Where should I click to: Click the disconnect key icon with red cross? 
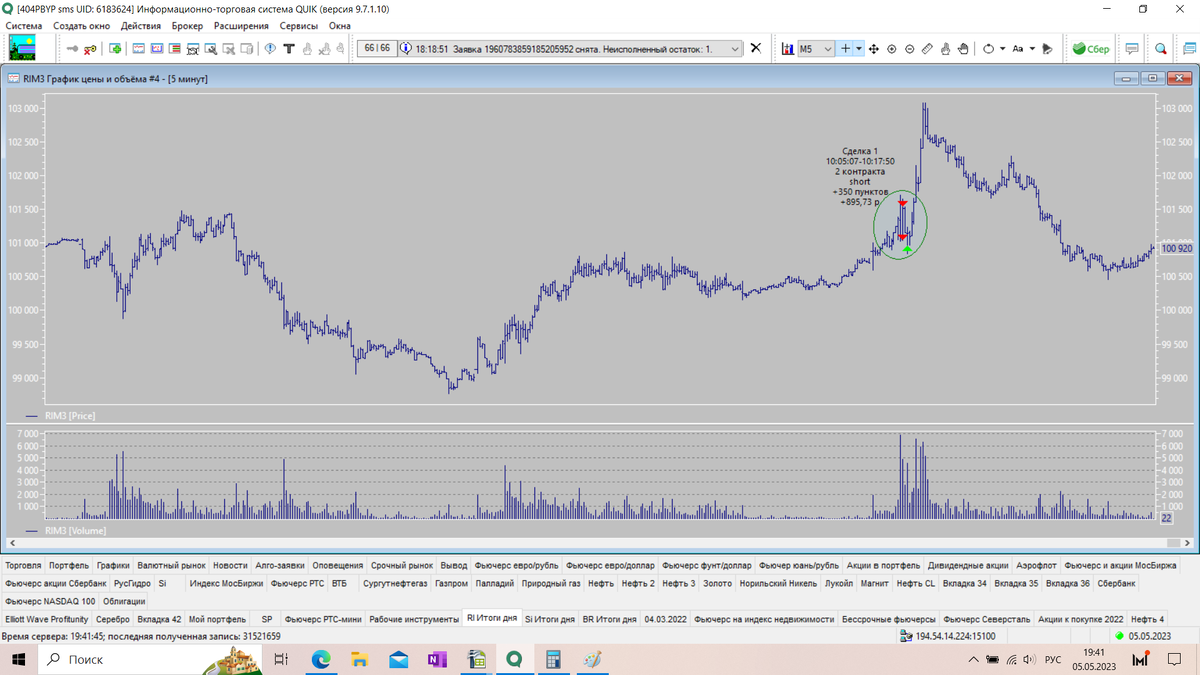[89, 48]
